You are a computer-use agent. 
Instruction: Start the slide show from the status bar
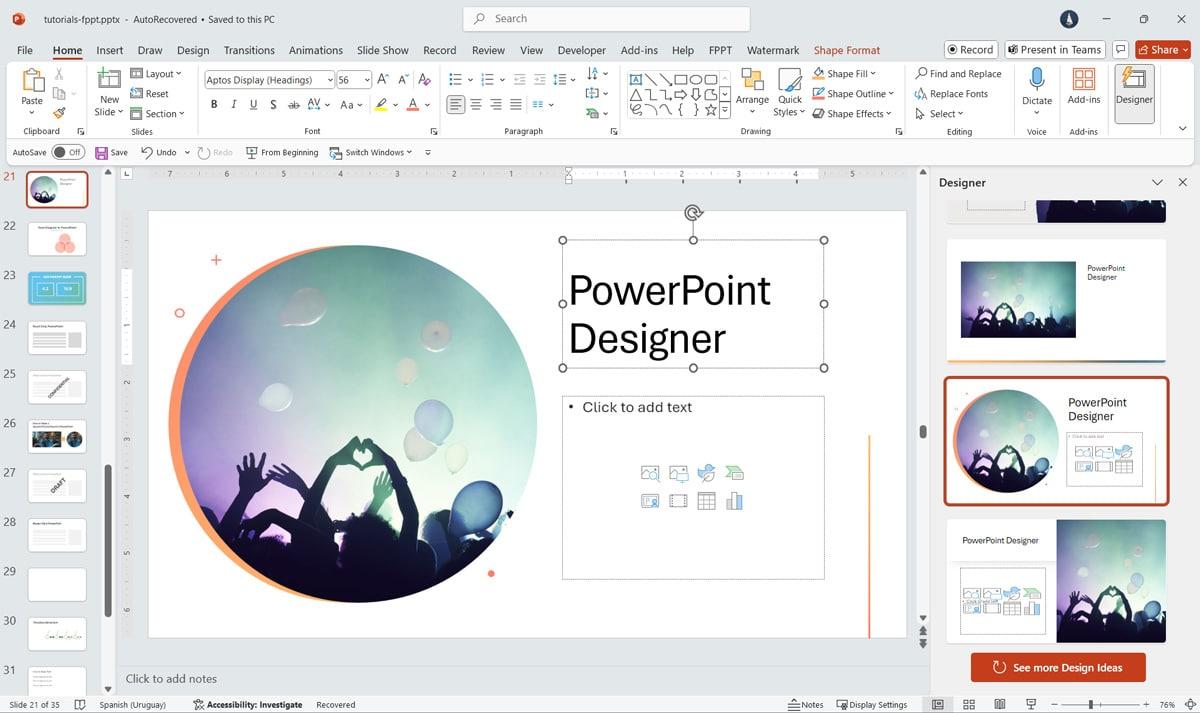1030,704
